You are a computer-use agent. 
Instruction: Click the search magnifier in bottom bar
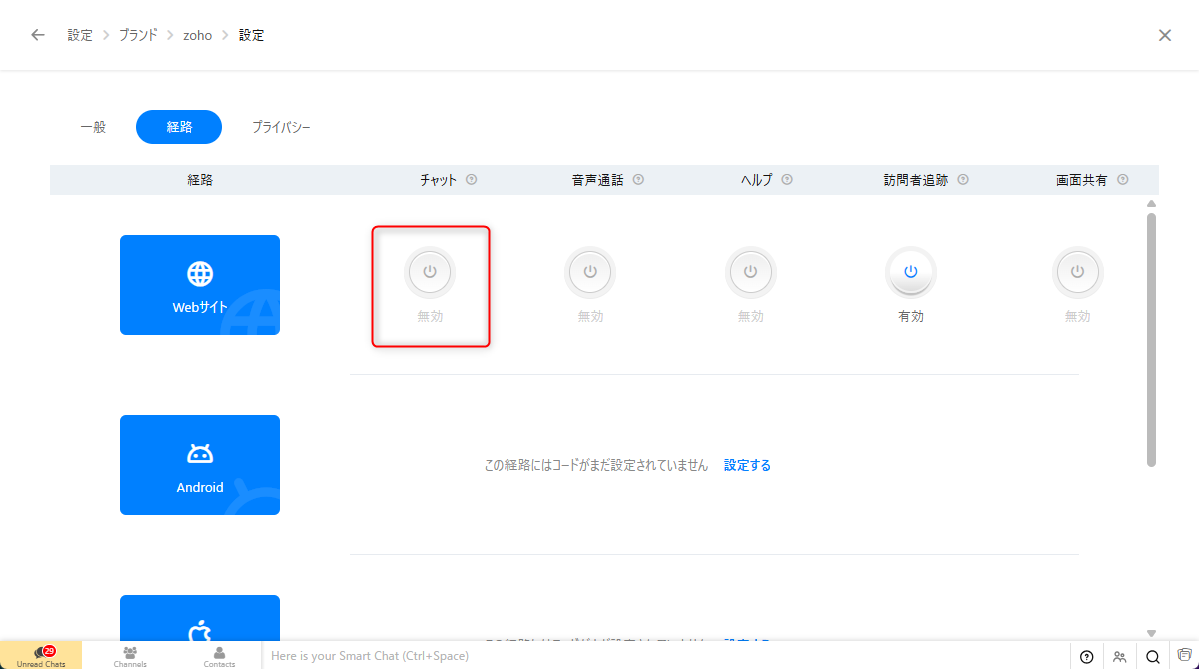(1152, 657)
